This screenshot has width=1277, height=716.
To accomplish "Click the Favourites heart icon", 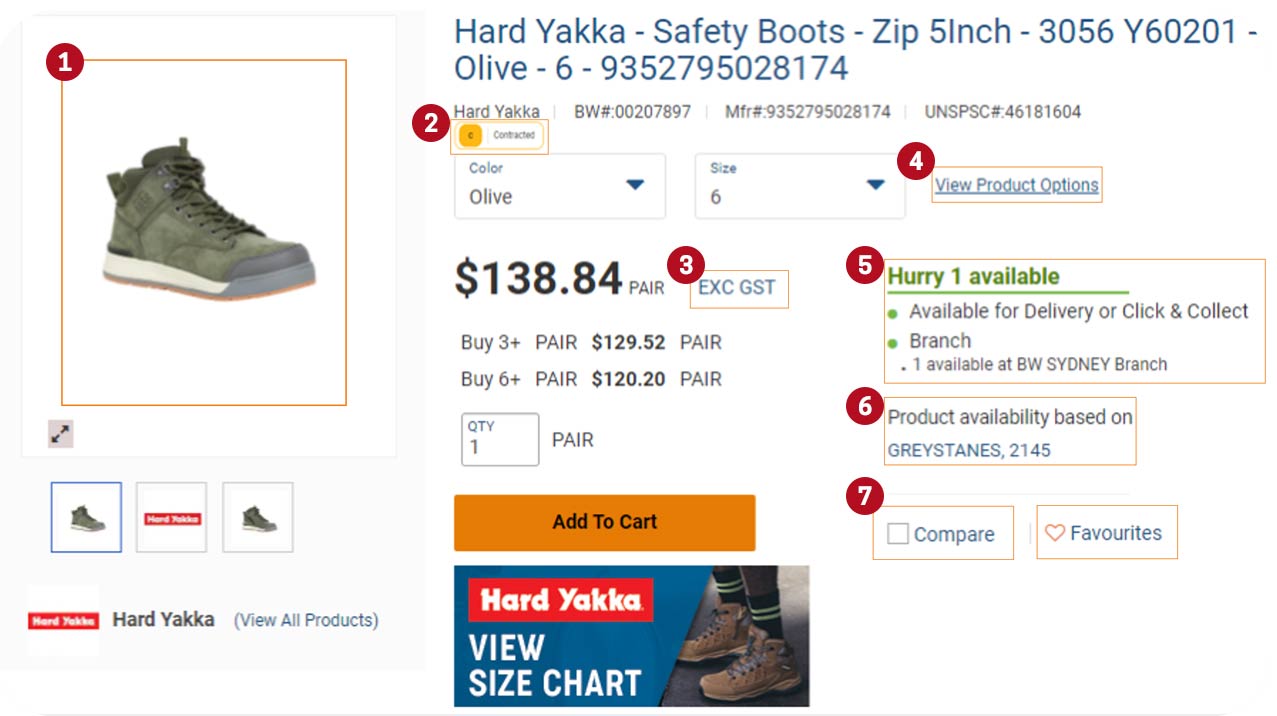I will point(1057,532).
